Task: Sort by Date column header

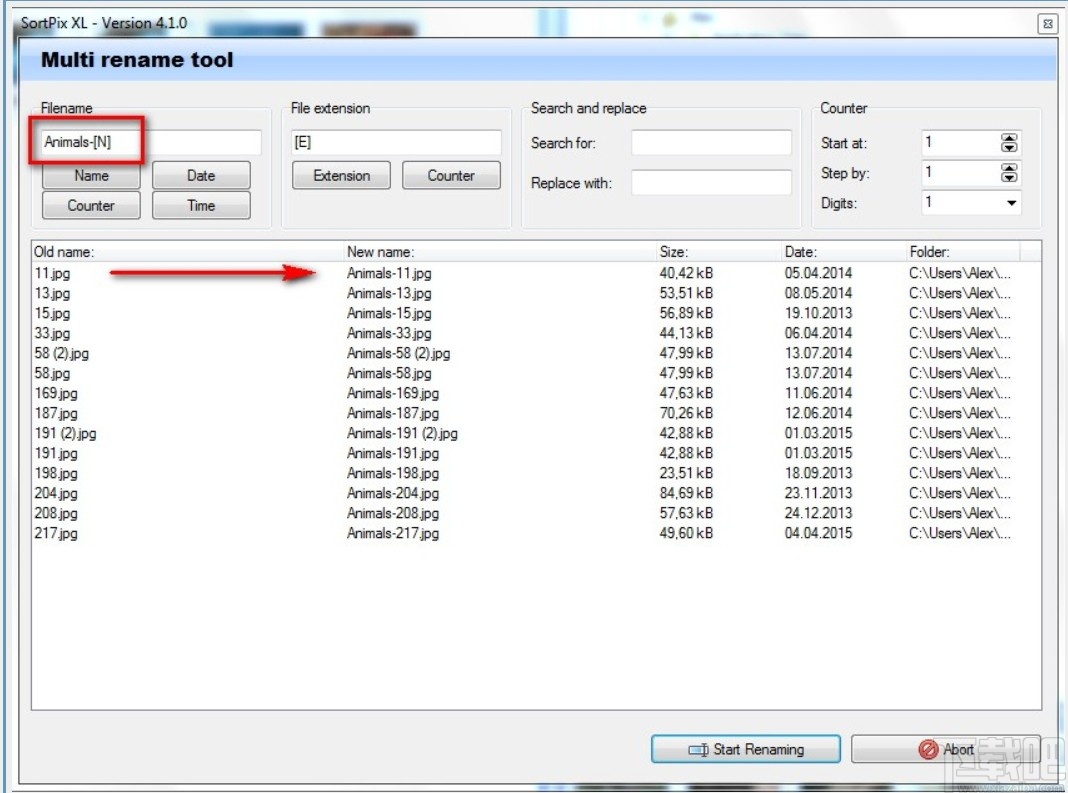Action: pos(843,252)
